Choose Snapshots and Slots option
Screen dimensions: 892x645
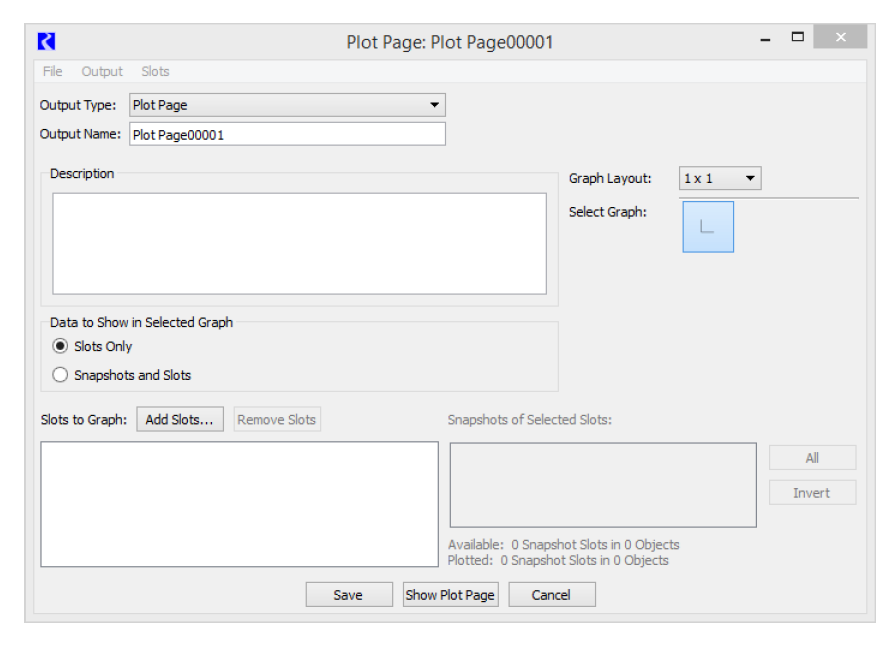tap(61, 376)
